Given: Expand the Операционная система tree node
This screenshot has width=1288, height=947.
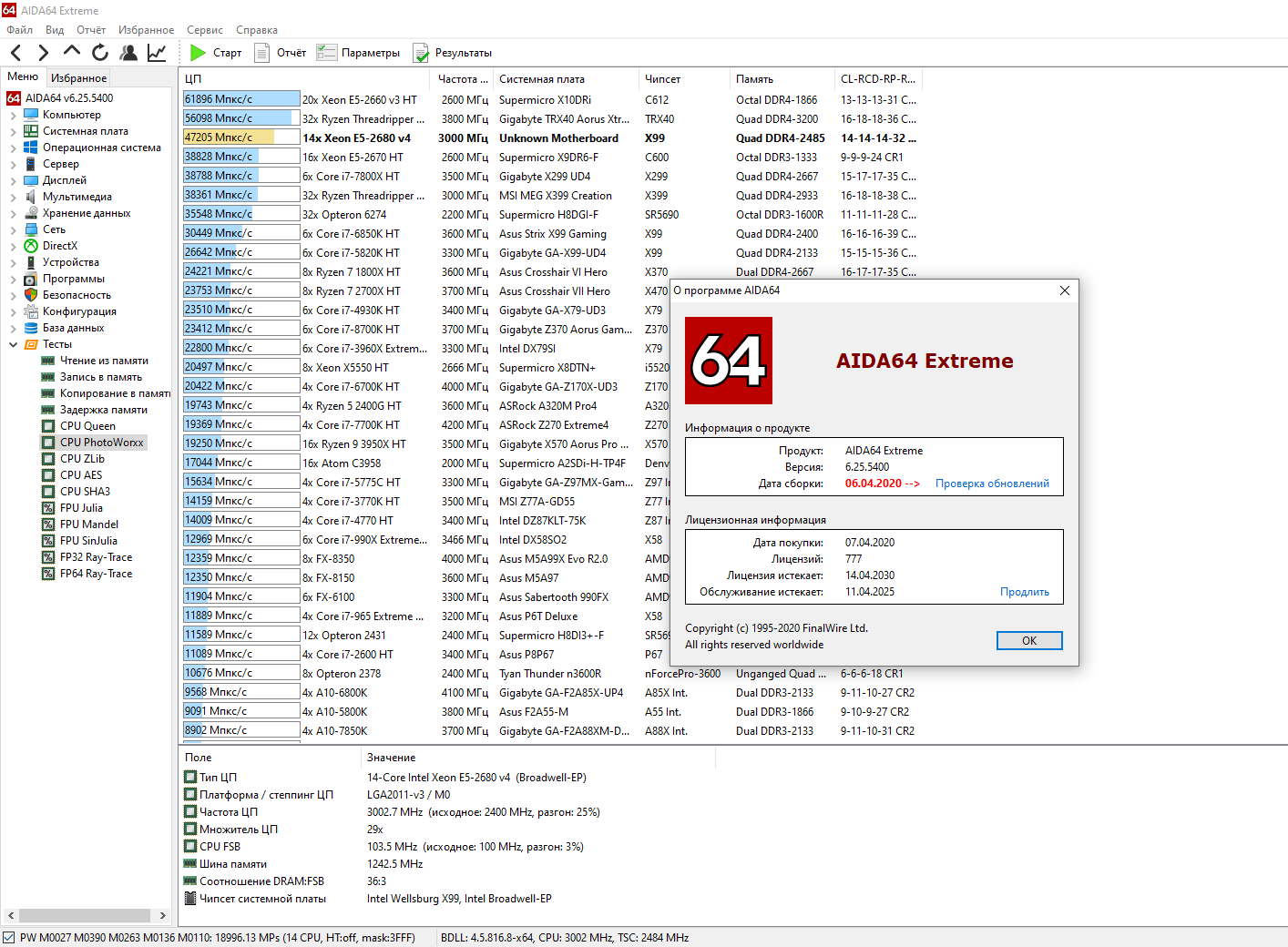Looking at the screenshot, I should [13, 148].
